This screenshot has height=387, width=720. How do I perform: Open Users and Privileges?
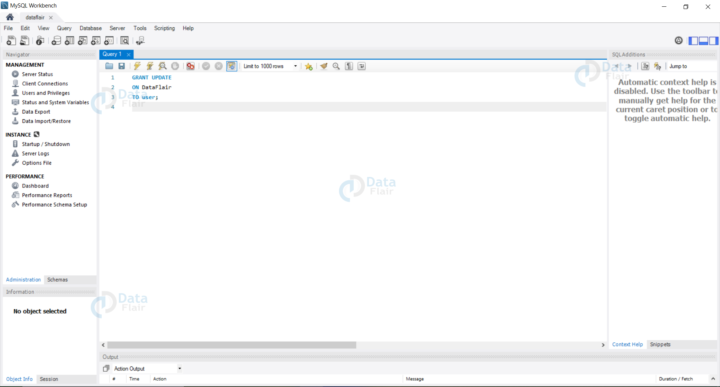pyautogui.click(x=46, y=93)
